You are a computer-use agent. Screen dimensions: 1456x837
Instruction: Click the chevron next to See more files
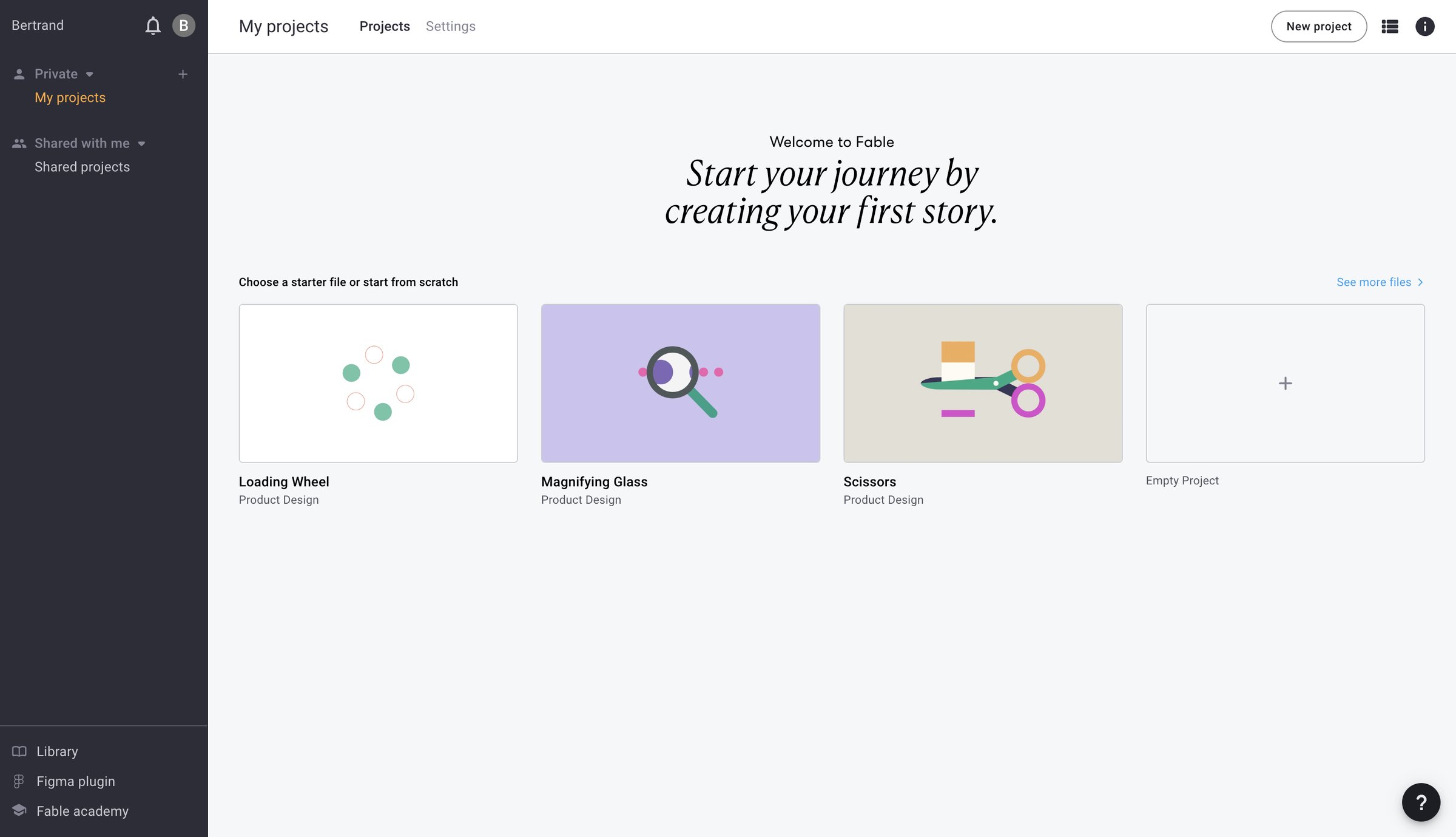click(1420, 282)
